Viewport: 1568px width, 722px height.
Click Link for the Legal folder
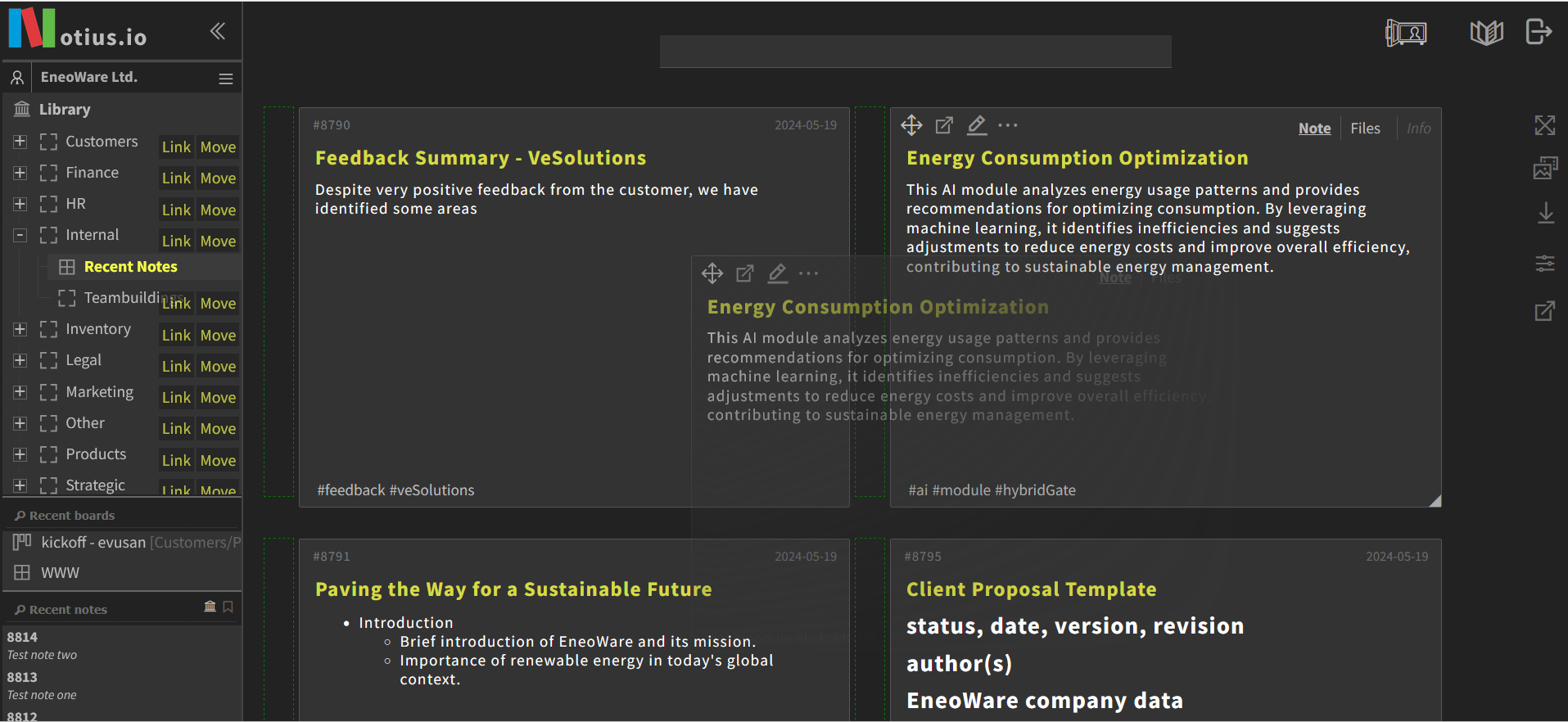coord(176,367)
